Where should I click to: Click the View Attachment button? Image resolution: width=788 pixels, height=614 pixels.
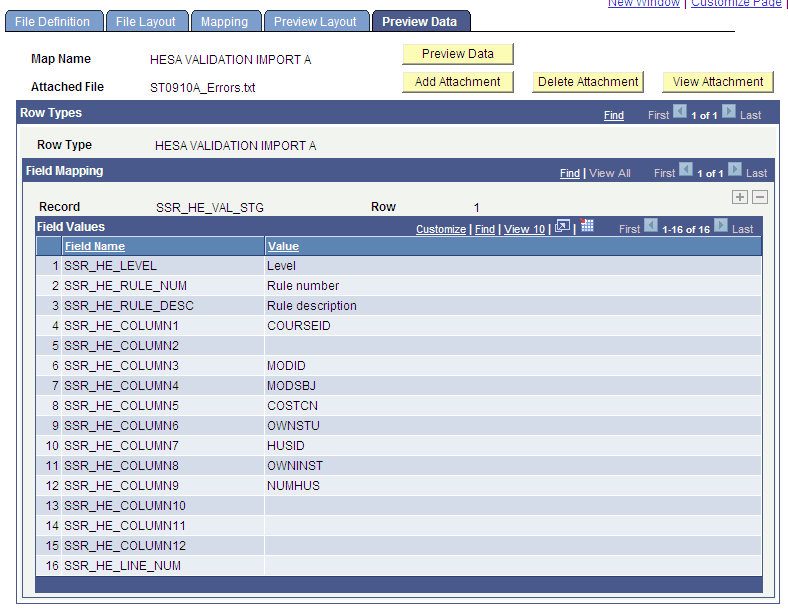(x=718, y=82)
